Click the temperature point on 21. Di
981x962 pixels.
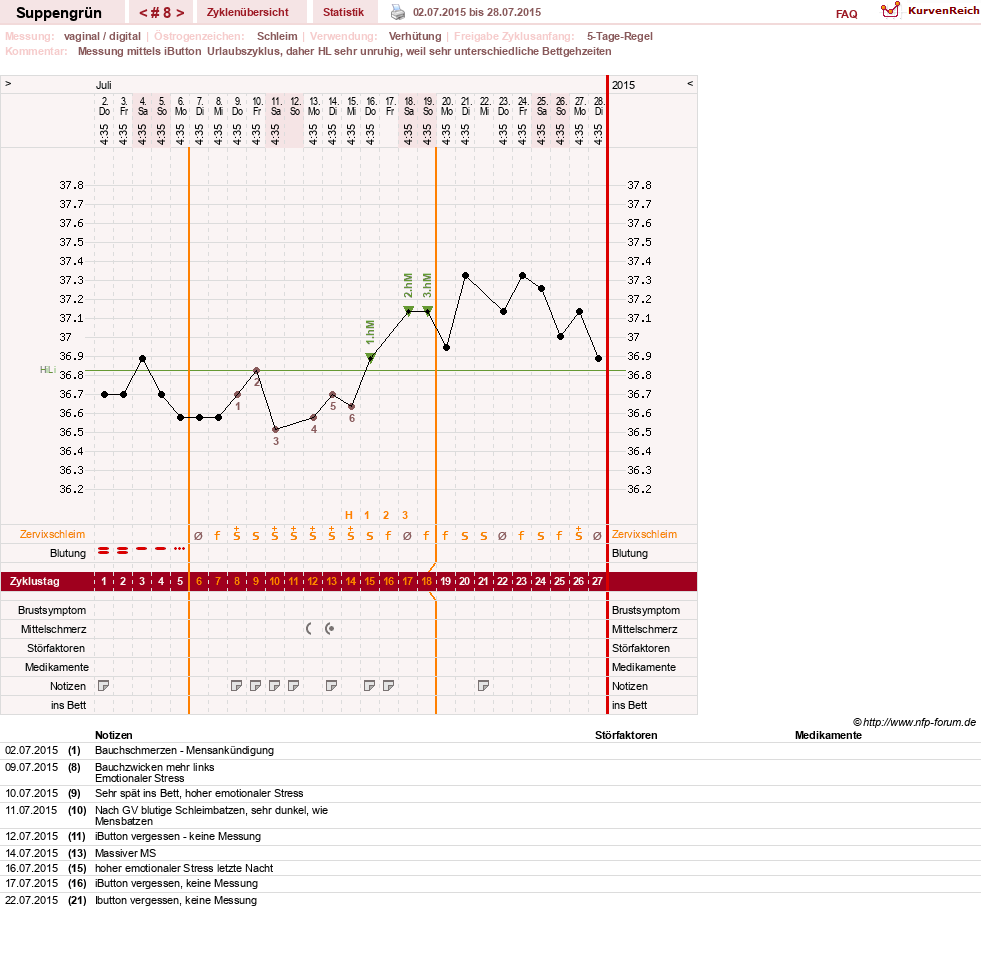[465, 275]
